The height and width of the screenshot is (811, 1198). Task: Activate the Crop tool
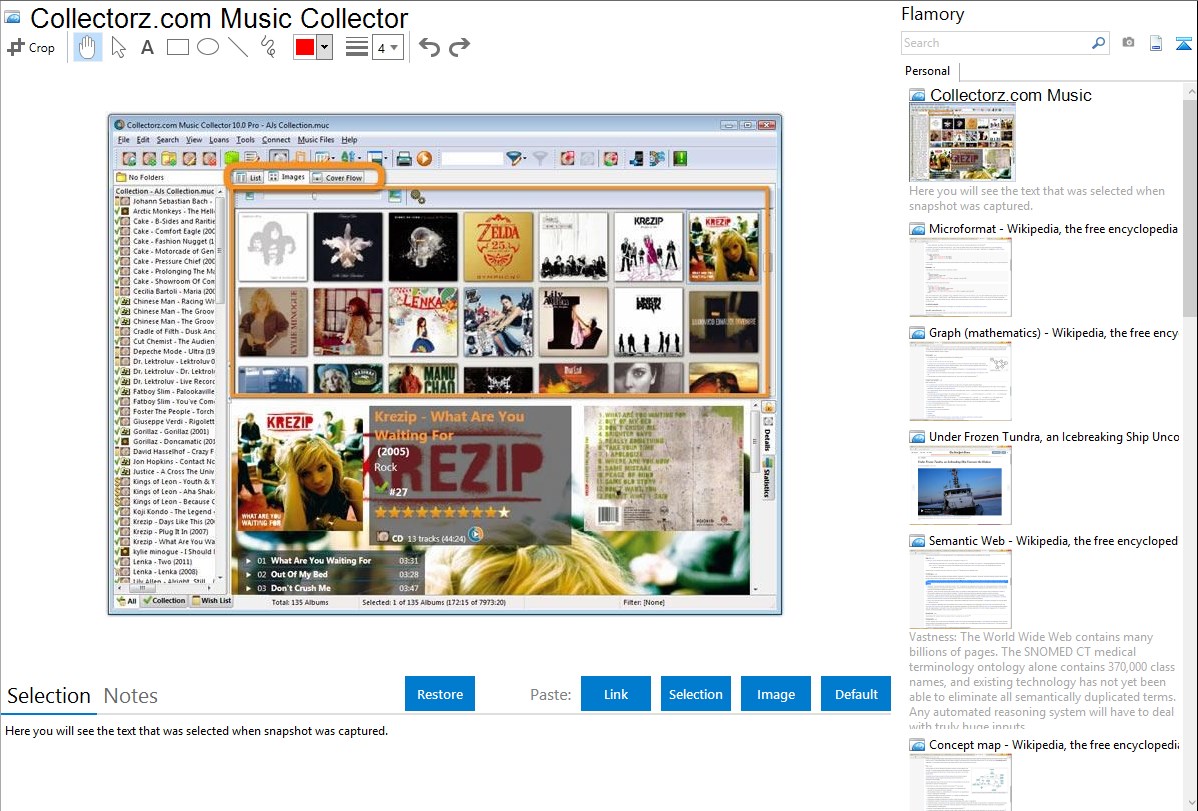click(x=31, y=47)
